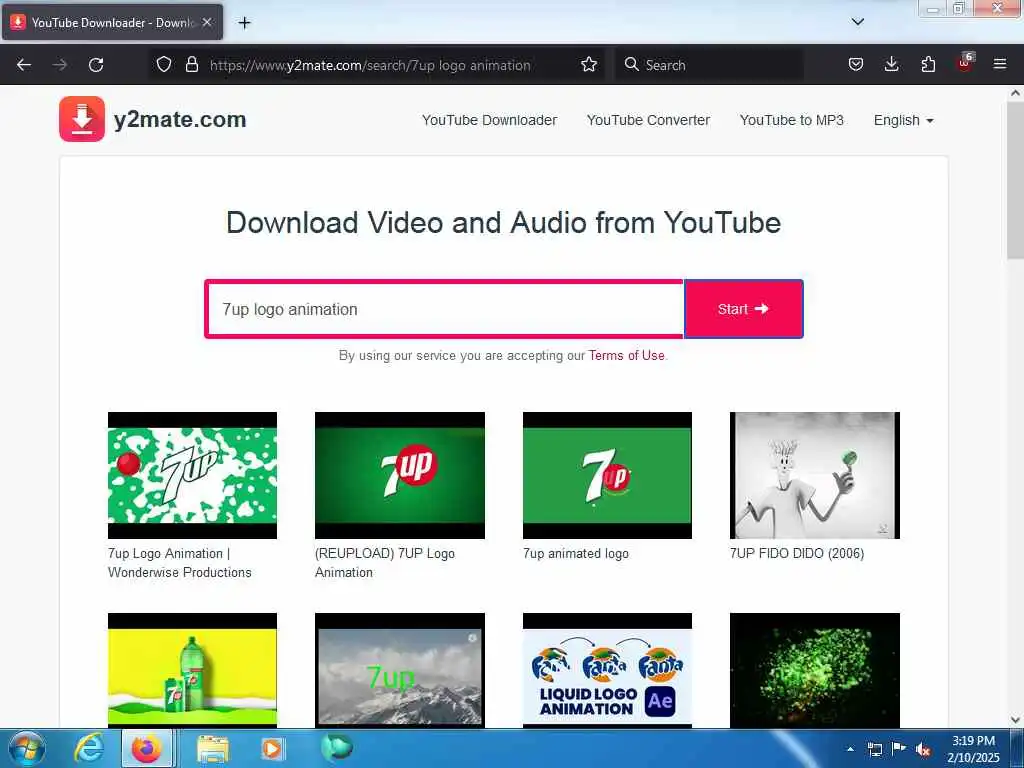Bookmark this page with the star icon
1024x768 pixels.
[588, 65]
